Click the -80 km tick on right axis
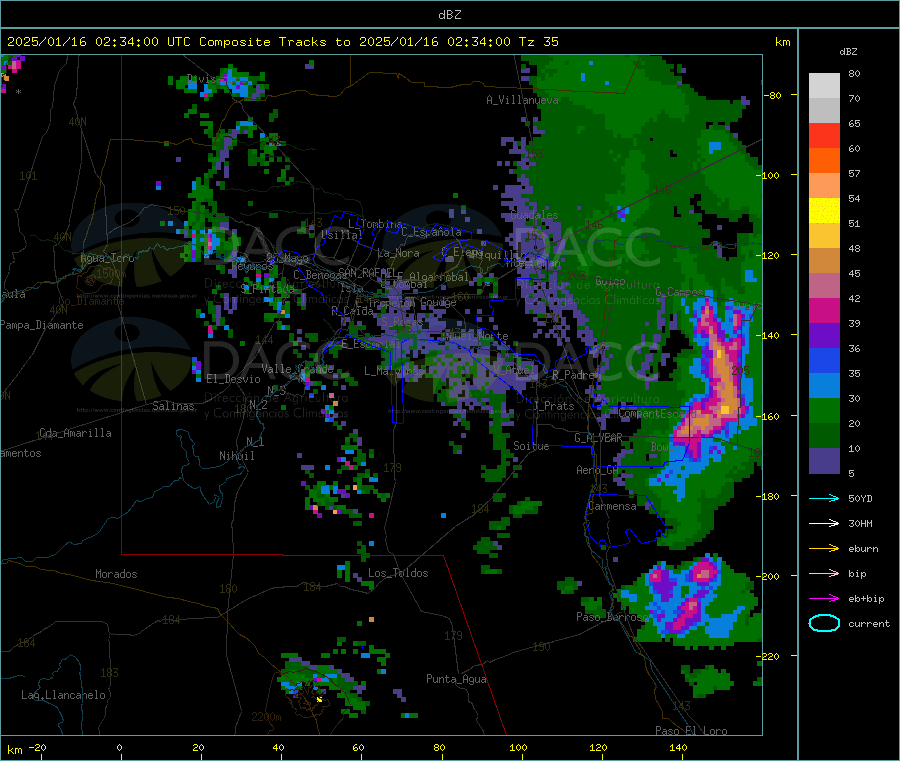Viewport: 900px width, 761px height. tap(772, 95)
